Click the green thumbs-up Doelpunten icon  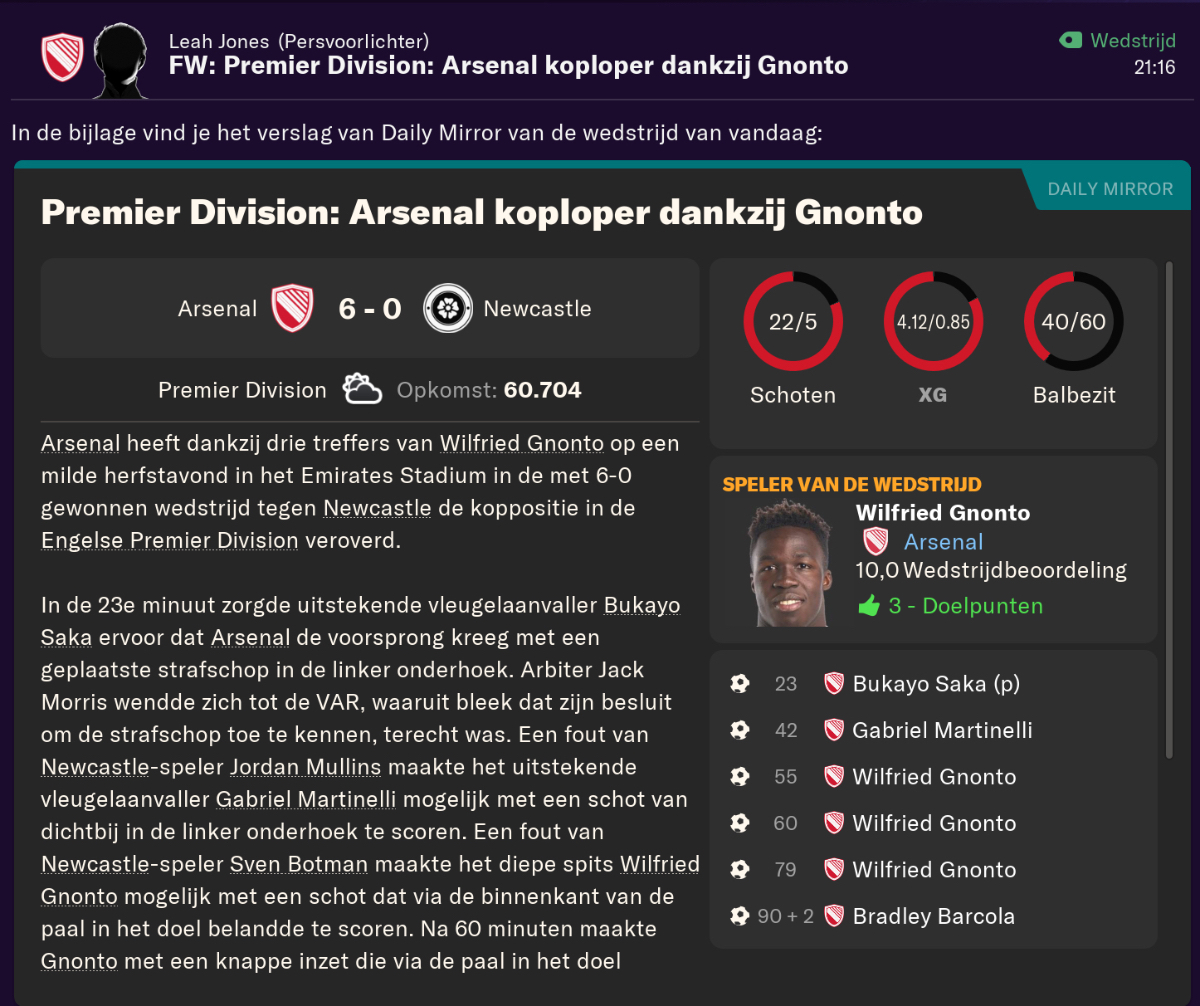tap(869, 606)
